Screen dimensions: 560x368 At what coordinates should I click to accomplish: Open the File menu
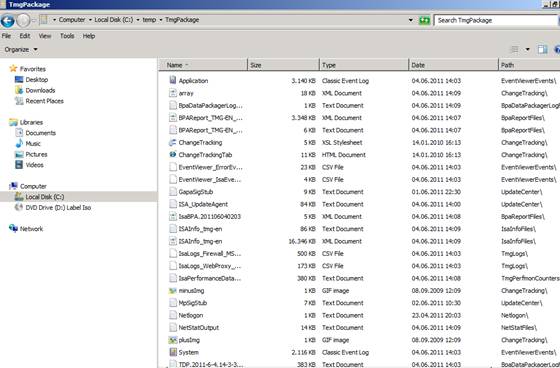click(6, 36)
